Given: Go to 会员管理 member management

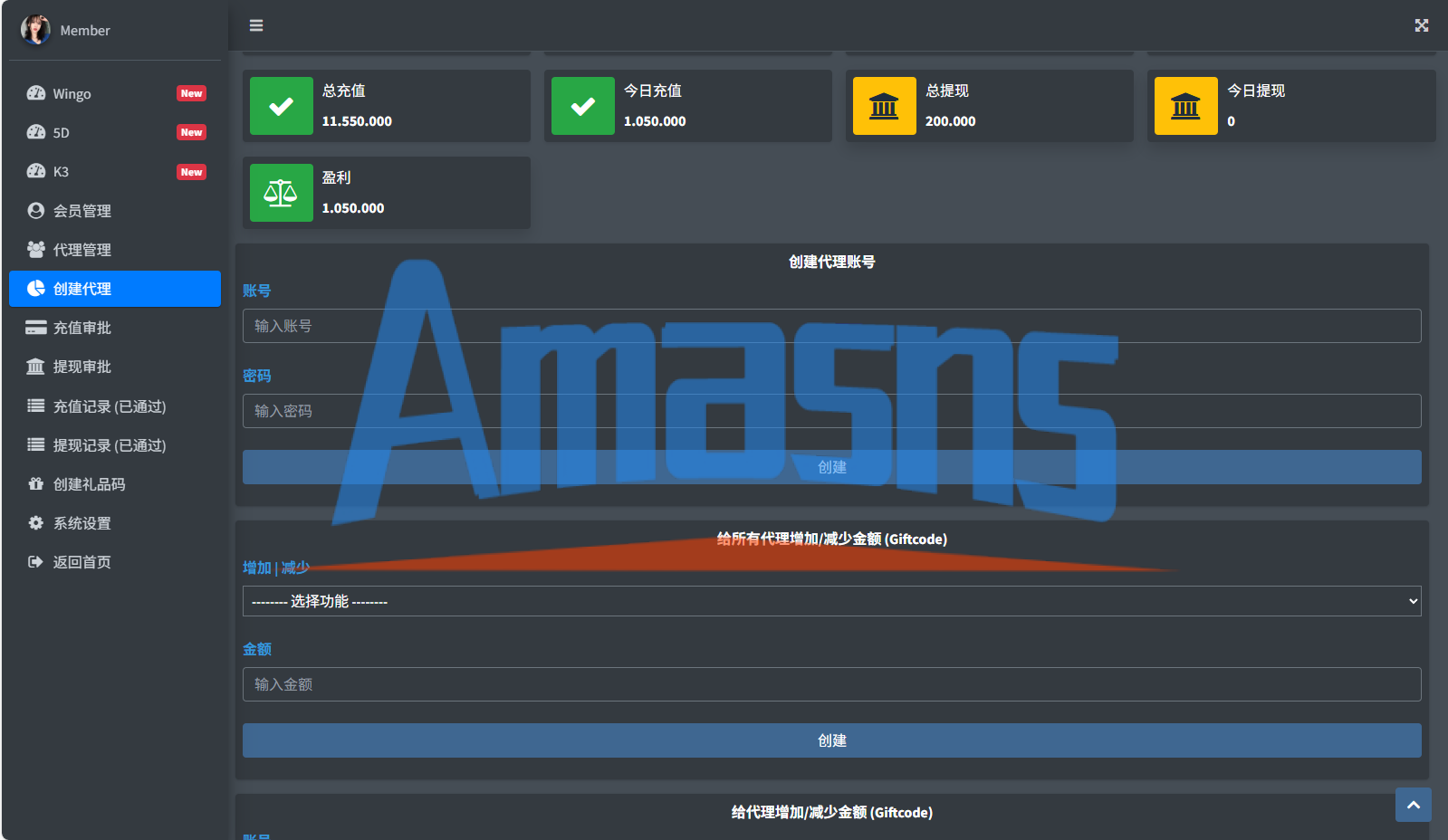Looking at the screenshot, I should click(x=115, y=210).
